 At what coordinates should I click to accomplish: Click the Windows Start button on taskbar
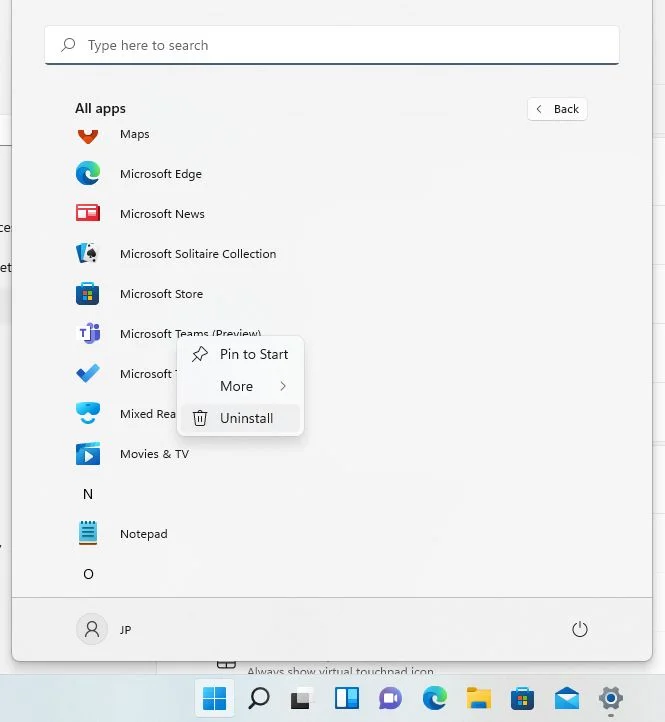(x=214, y=699)
